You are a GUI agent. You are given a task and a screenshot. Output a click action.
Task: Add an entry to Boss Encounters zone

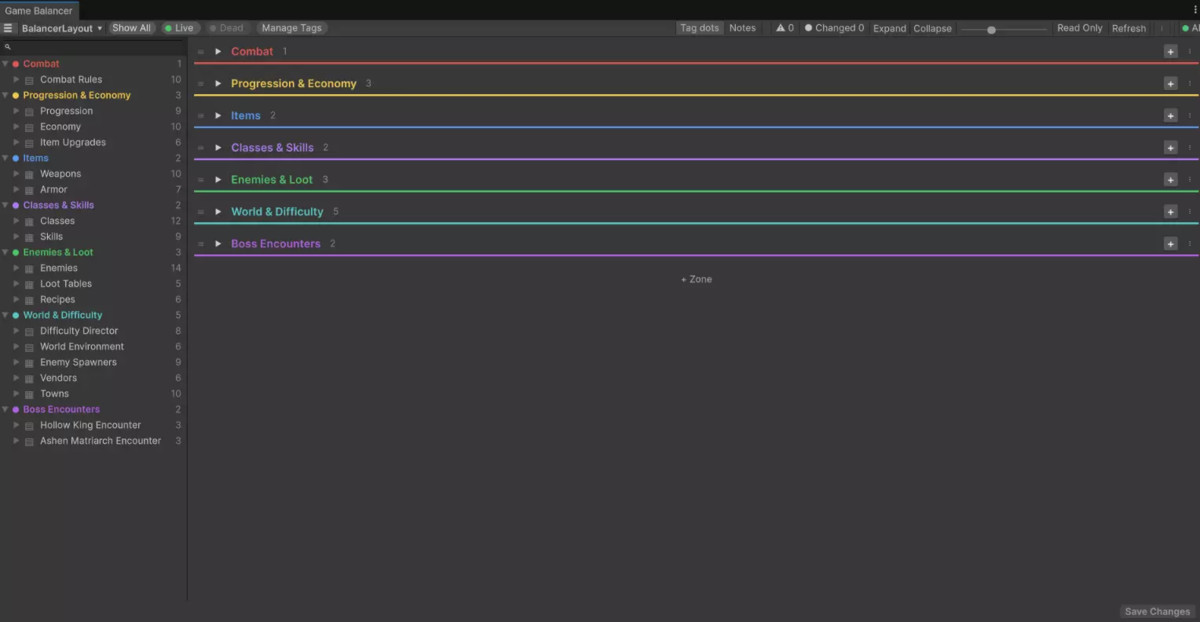1170,243
